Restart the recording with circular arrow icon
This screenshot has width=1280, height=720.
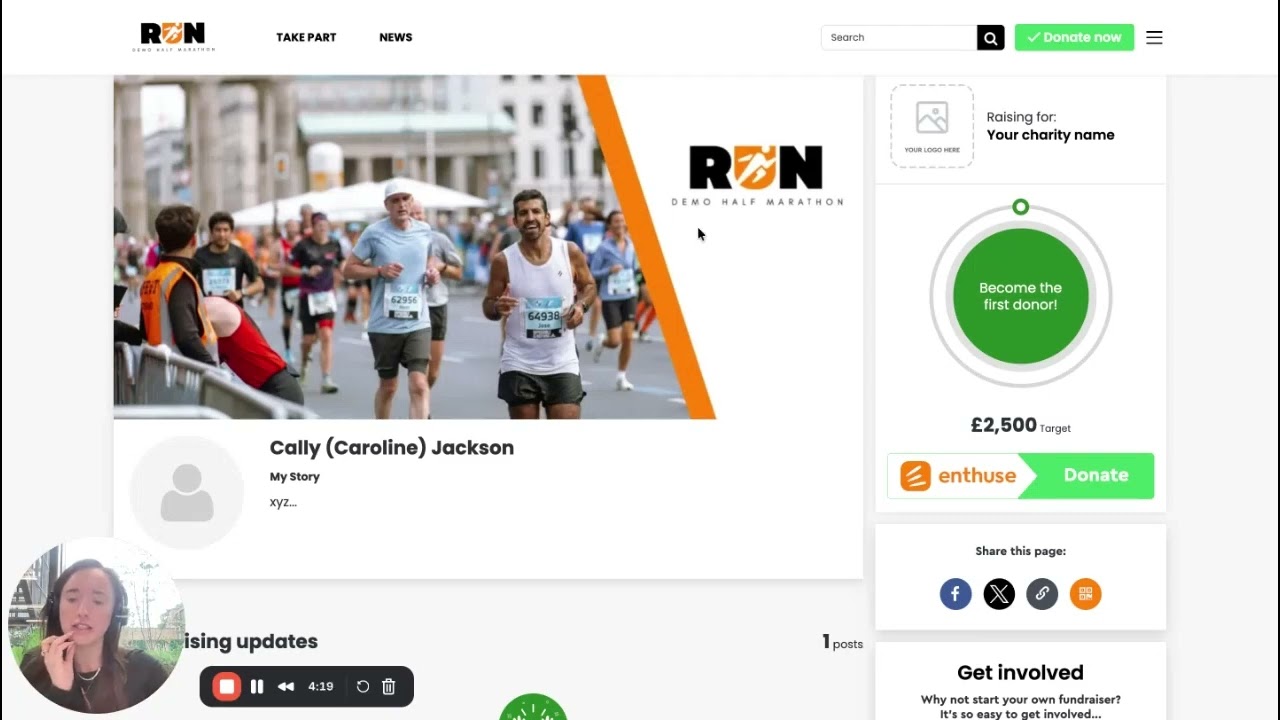[x=363, y=687]
